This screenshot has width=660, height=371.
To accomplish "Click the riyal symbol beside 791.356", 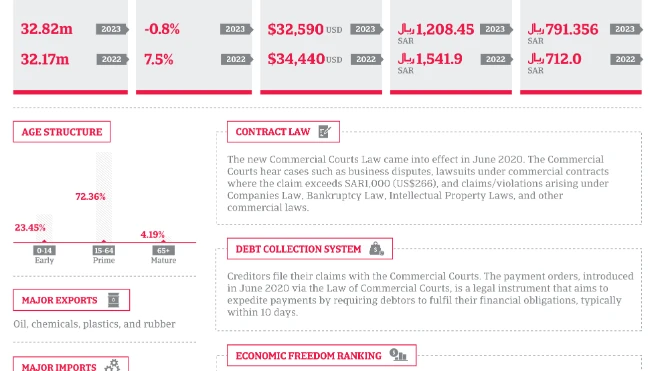I will point(536,29).
